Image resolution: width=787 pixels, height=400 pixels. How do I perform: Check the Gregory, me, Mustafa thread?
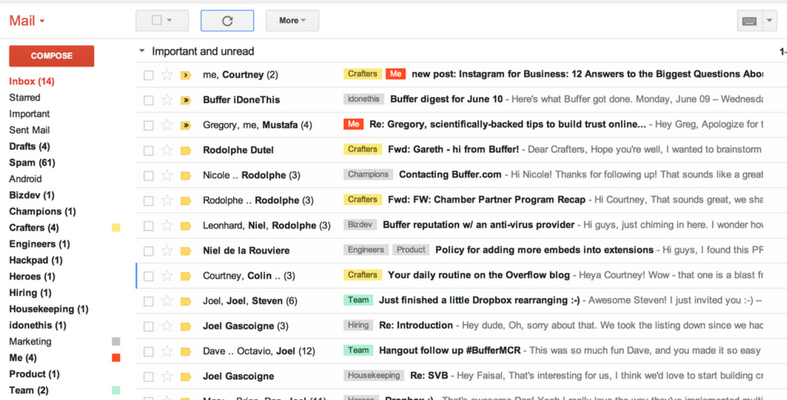coord(149,125)
